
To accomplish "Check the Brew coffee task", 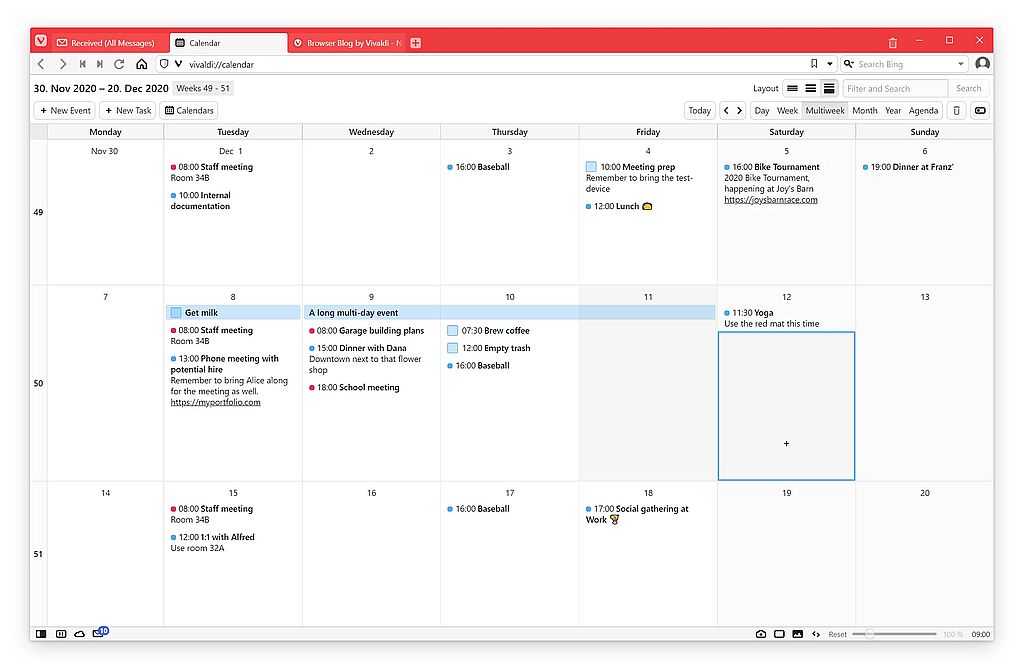I will [x=453, y=331].
